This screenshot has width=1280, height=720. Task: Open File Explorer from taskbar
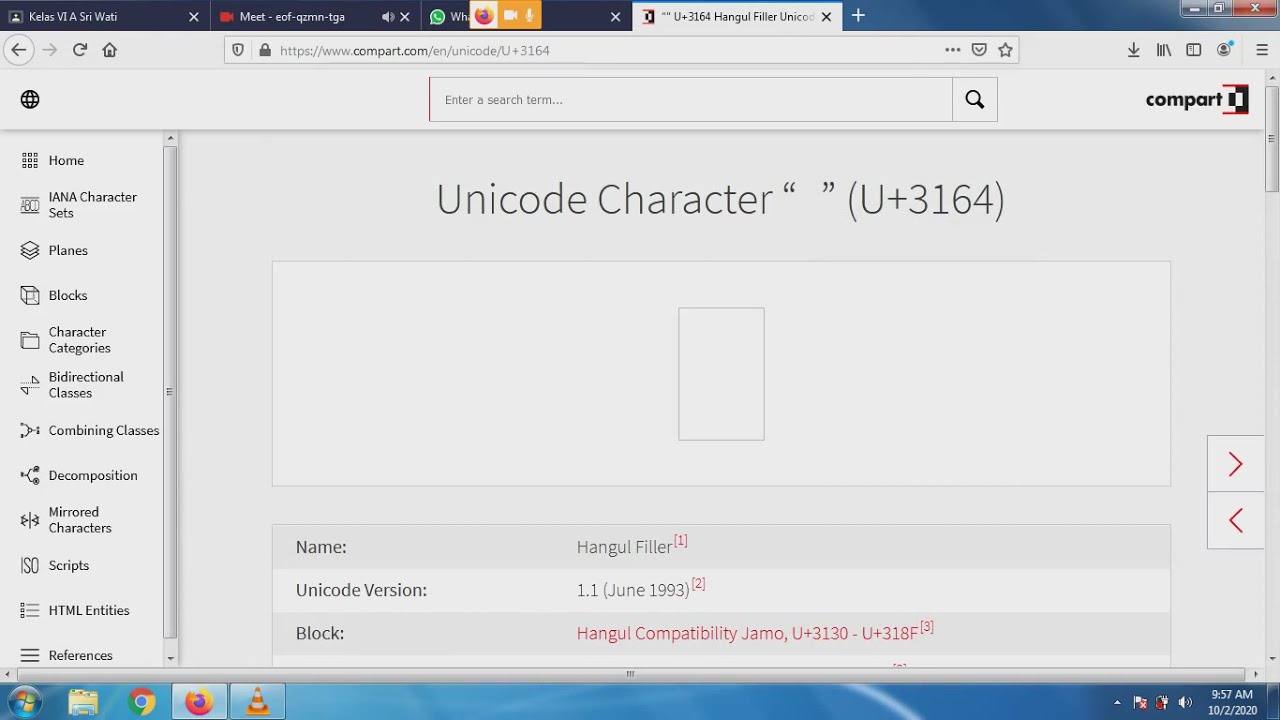(x=83, y=702)
